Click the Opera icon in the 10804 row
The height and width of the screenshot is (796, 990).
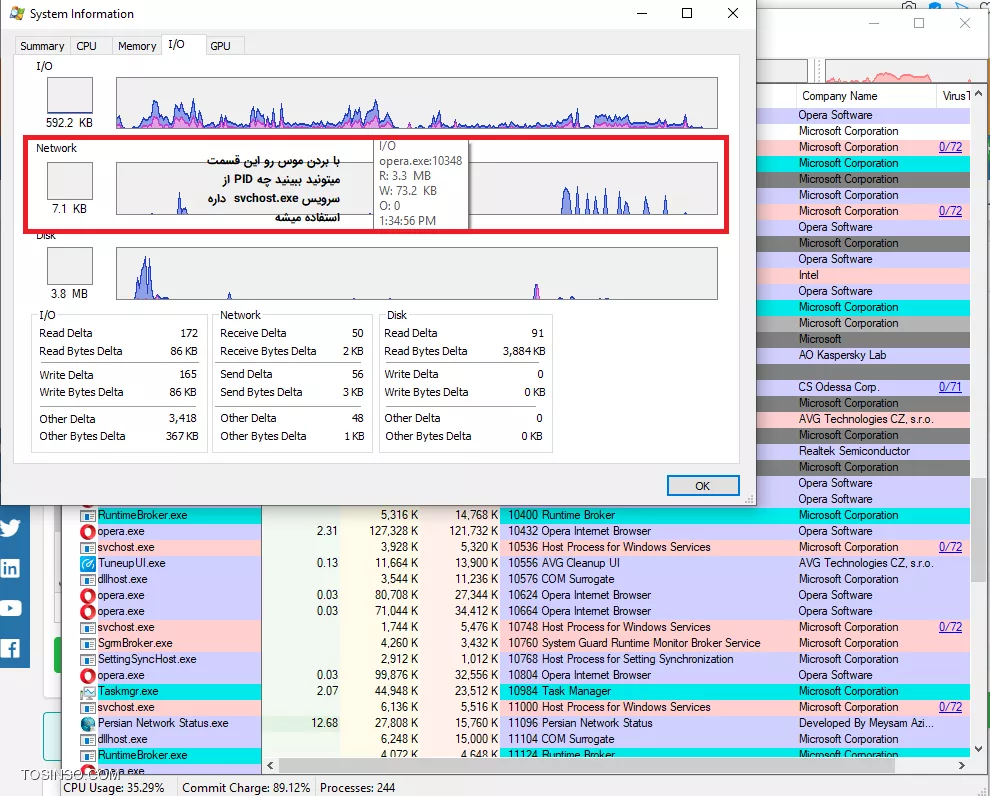(x=88, y=675)
